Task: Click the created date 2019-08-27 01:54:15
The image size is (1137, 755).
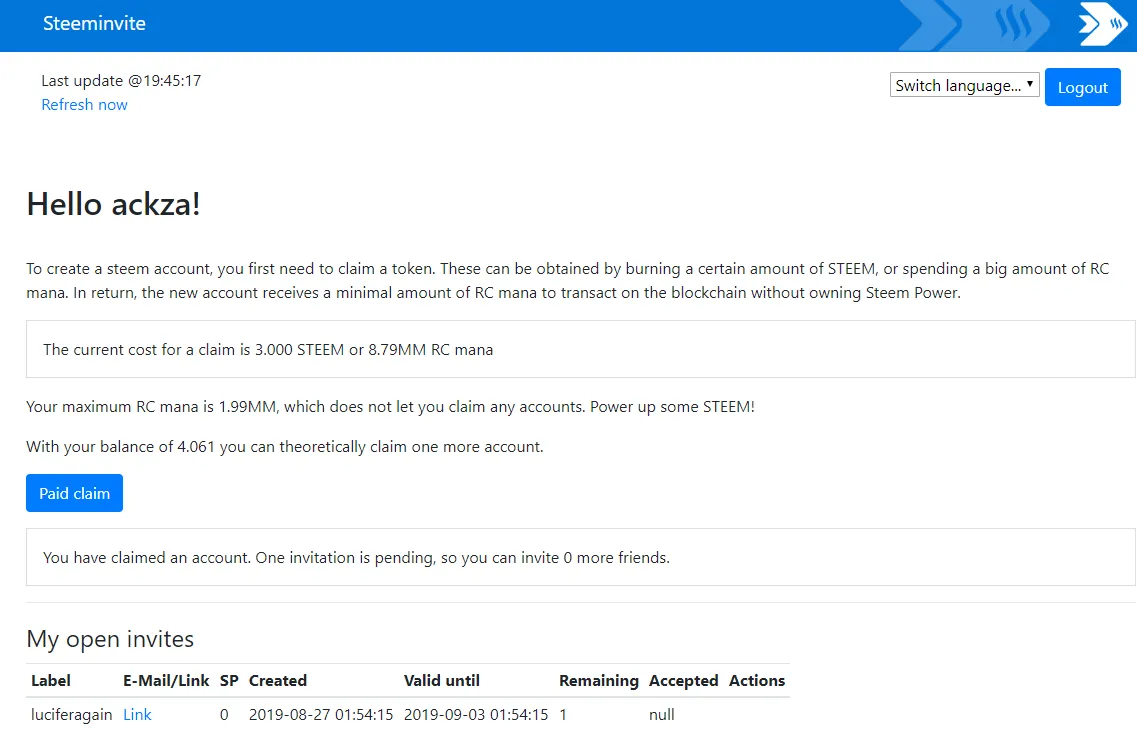Action: point(321,714)
